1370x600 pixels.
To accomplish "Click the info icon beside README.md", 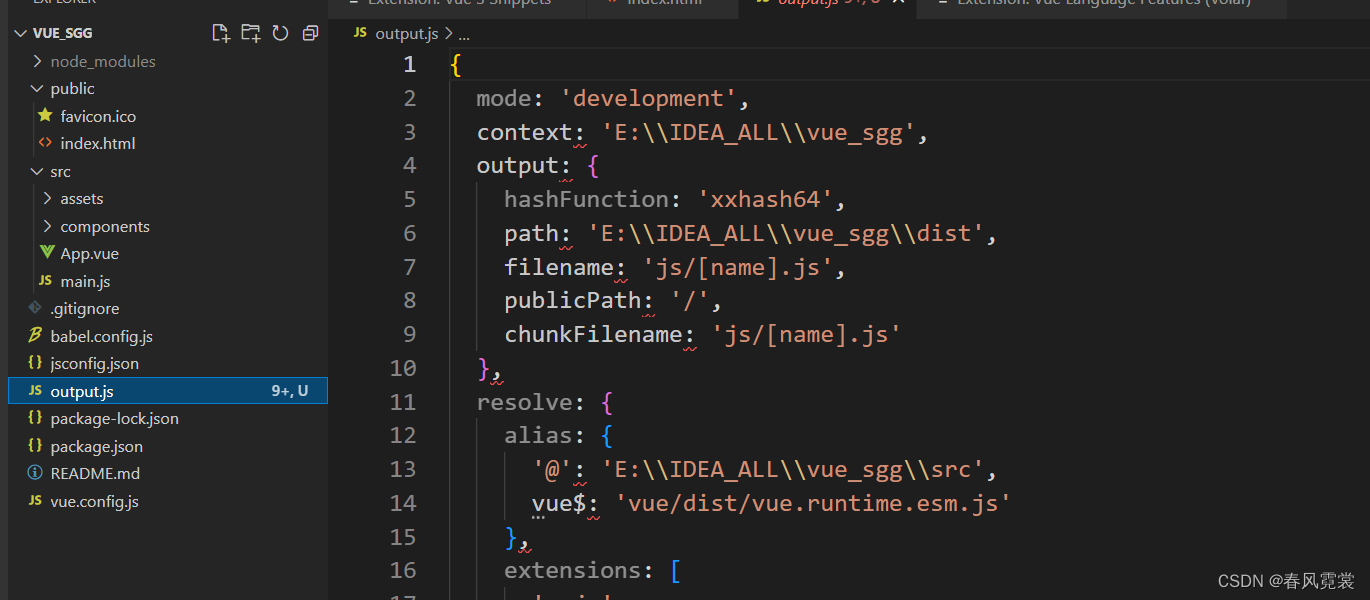I will 35,473.
